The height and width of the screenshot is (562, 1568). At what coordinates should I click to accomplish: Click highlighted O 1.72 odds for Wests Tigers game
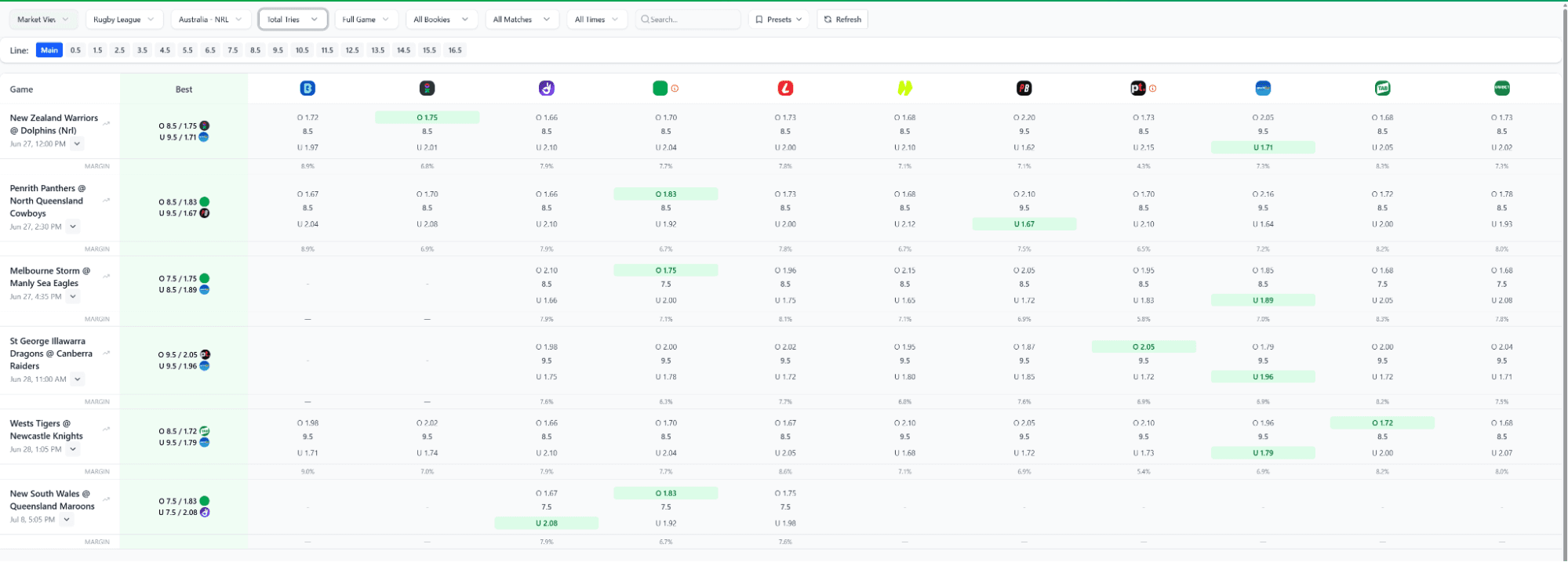tap(1382, 423)
